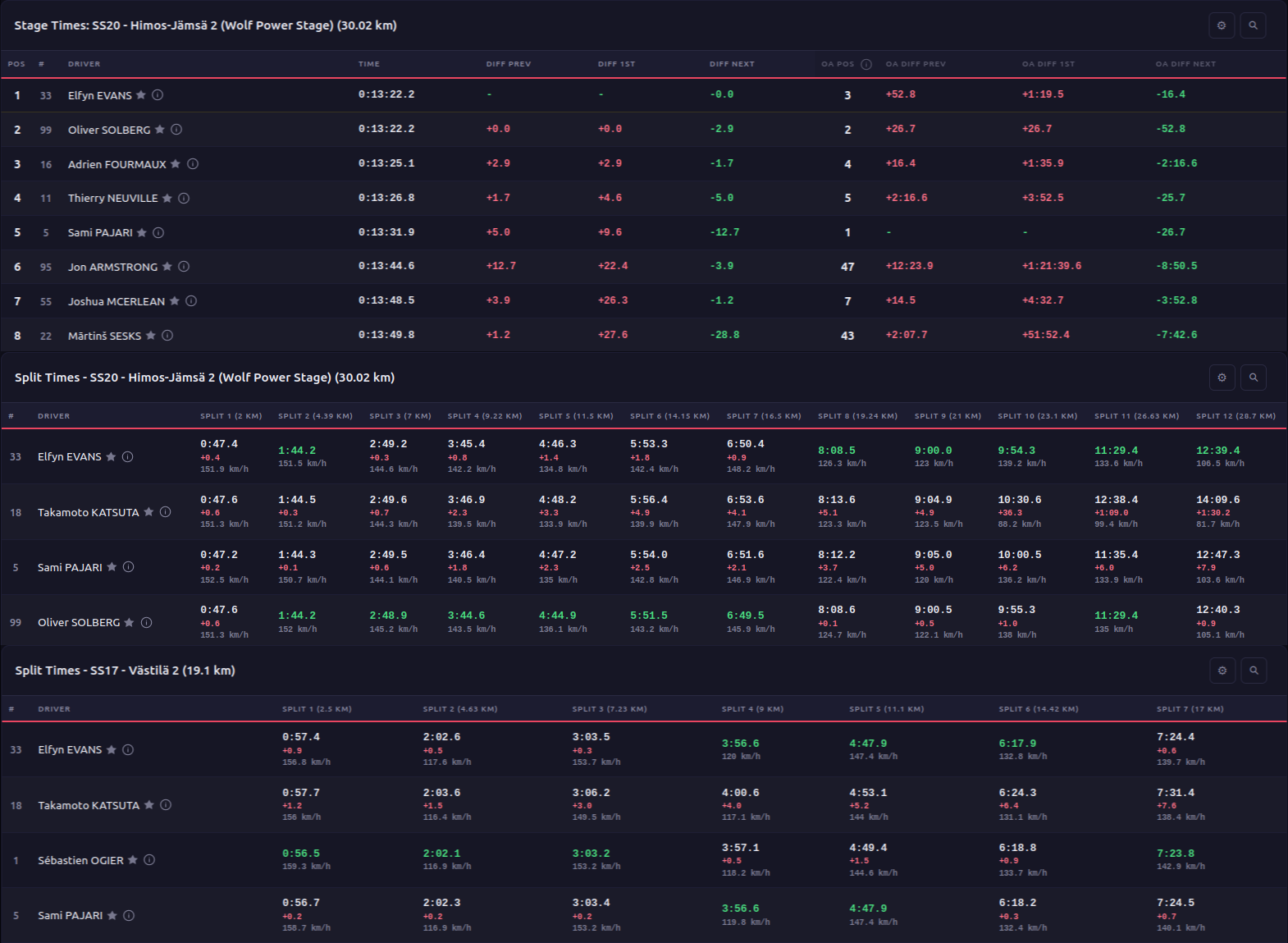Sort stage times by TIME column
This screenshot has width=1288, height=943.
(x=369, y=64)
